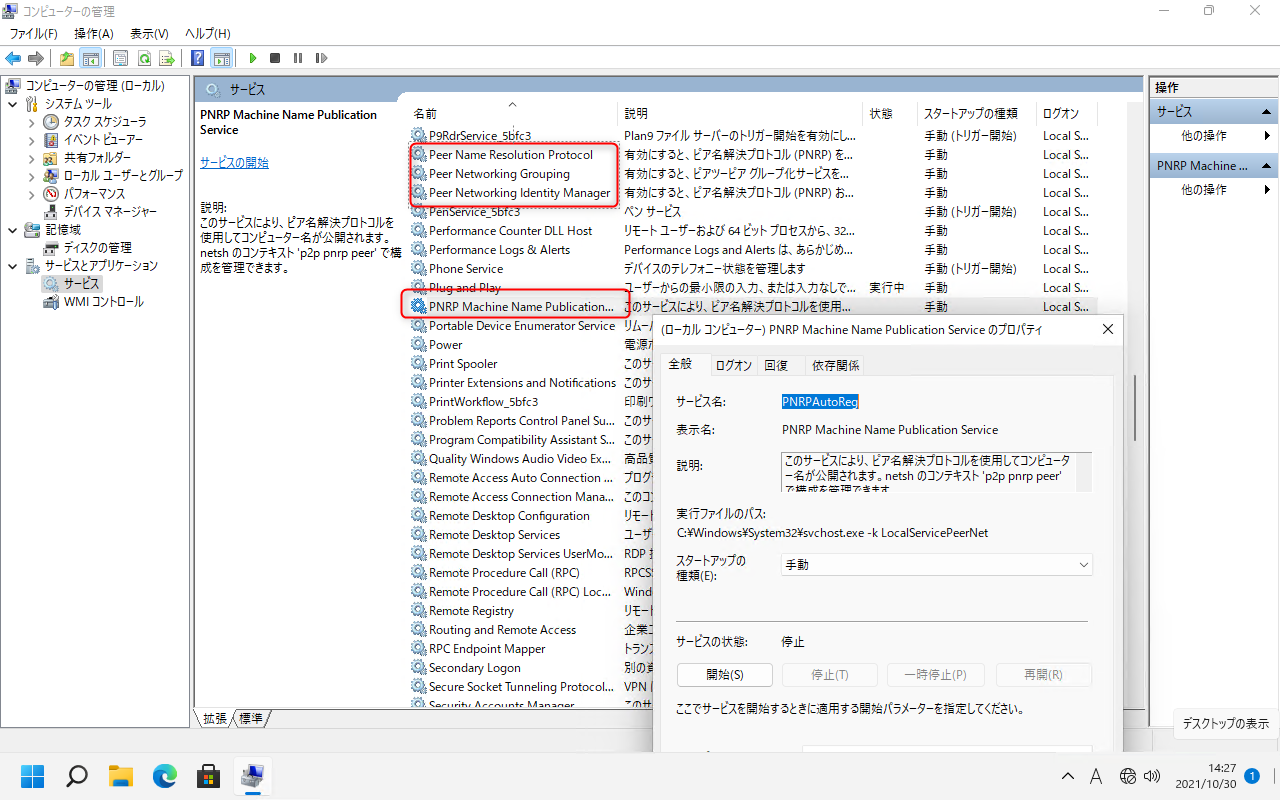The height and width of the screenshot is (800, 1280).
Task: Sort services by スタートアップの種類 column
Action: click(x=977, y=113)
